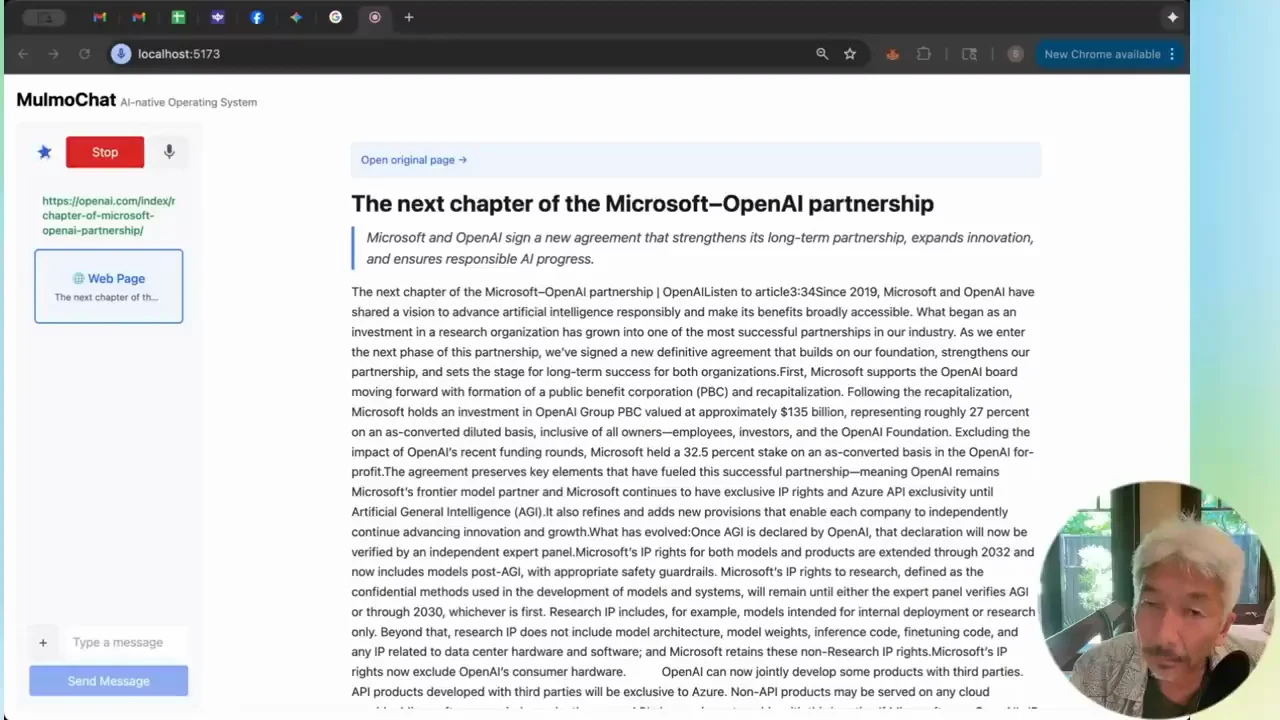This screenshot has height=720, width=1280.
Task: Open the Chrome three-dot menu
Action: click(x=1172, y=54)
